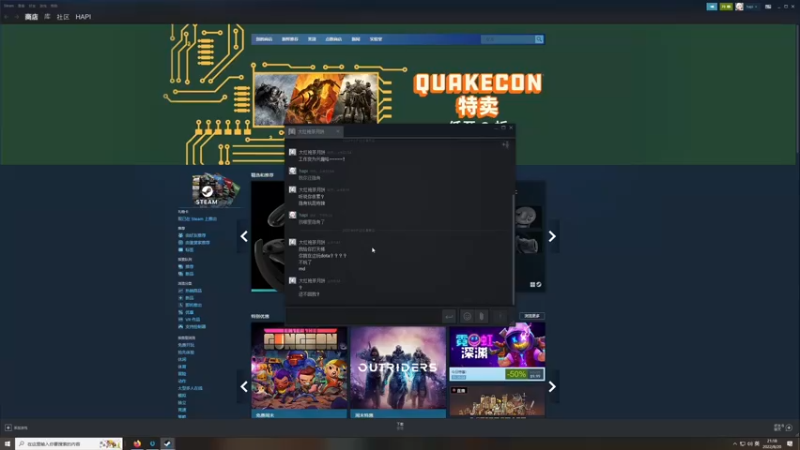Click special offers carousel previous arrow
The image size is (800, 450).
[x=244, y=387]
